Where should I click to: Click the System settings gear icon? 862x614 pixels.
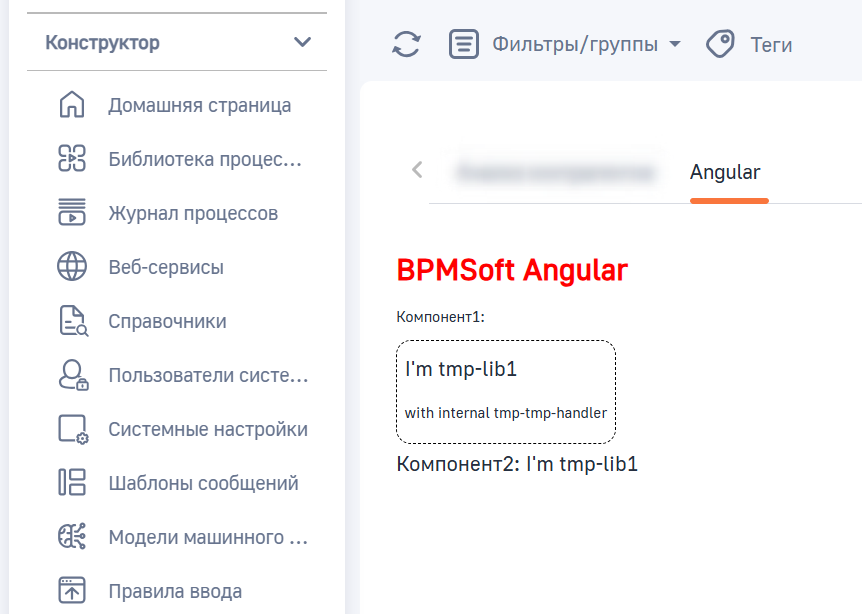[72, 429]
